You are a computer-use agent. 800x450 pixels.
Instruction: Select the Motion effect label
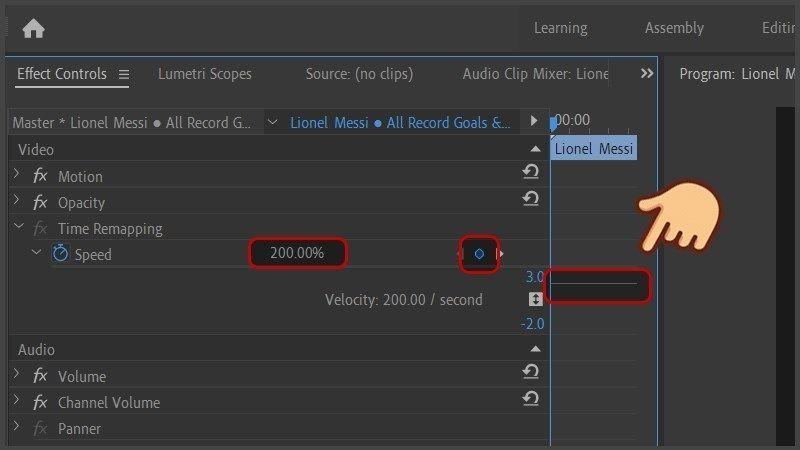[x=80, y=177]
